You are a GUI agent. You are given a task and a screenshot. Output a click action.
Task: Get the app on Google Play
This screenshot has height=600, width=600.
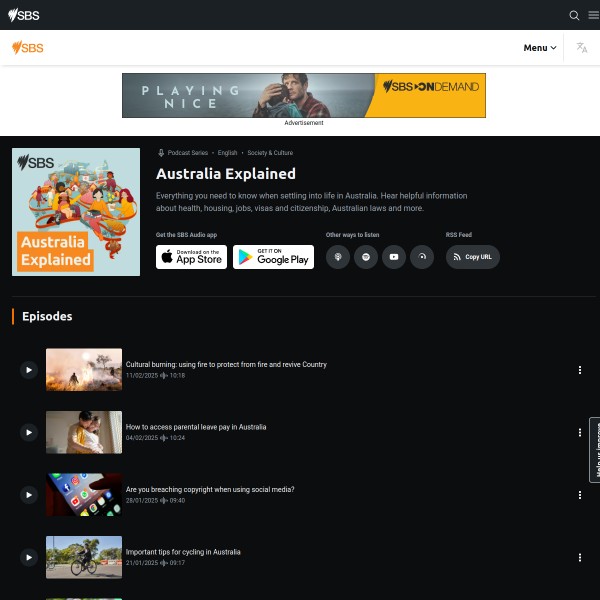273,257
